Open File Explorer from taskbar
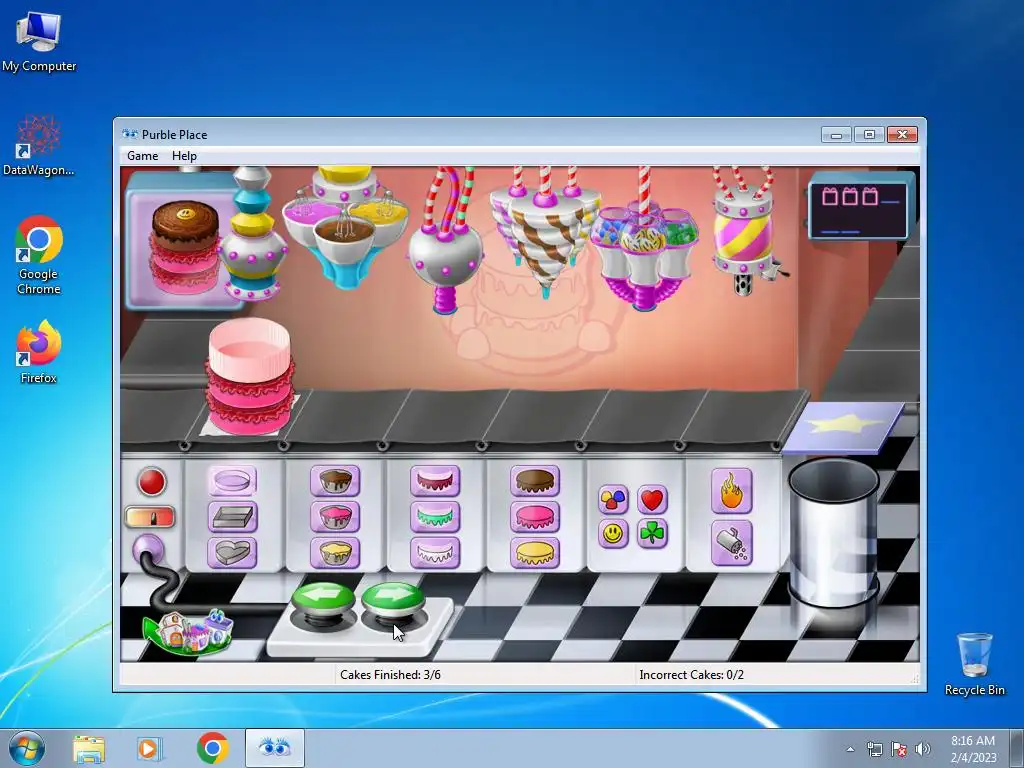This screenshot has width=1024, height=768. (x=89, y=749)
